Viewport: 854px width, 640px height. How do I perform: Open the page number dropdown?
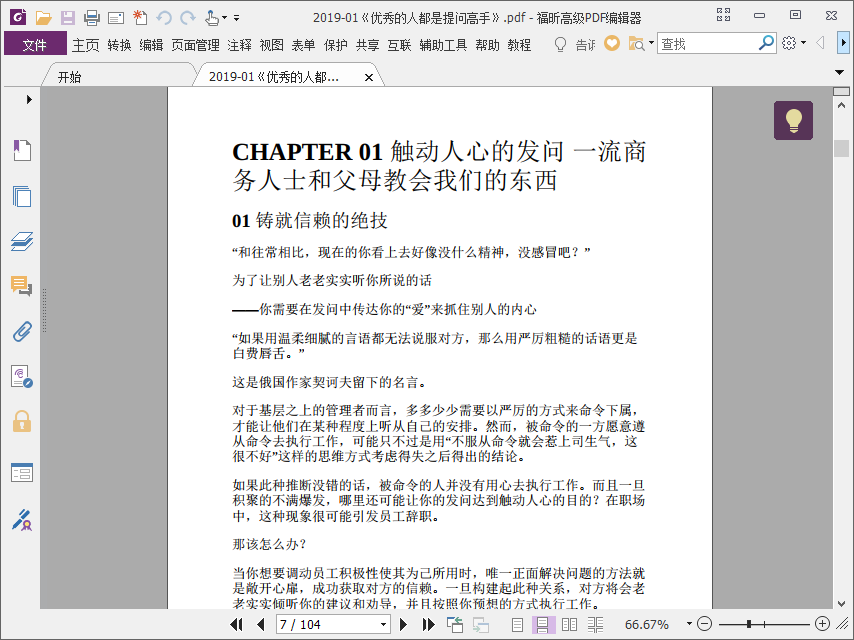(x=383, y=624)
